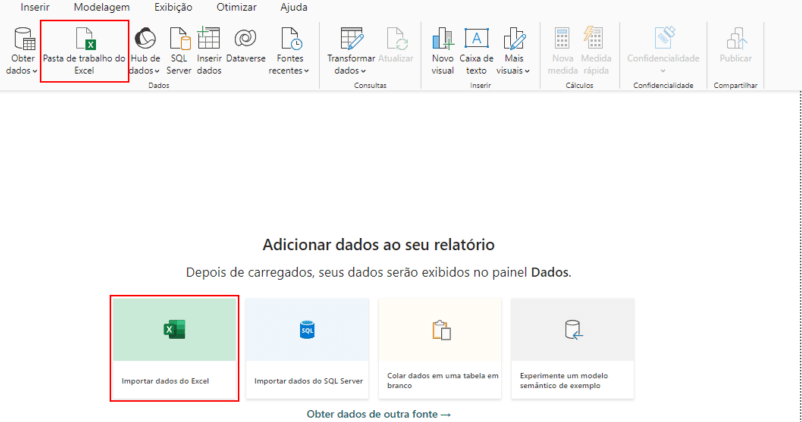
Task: Expand the Hub de dados dropdown arrow
Action: point(157,71)
